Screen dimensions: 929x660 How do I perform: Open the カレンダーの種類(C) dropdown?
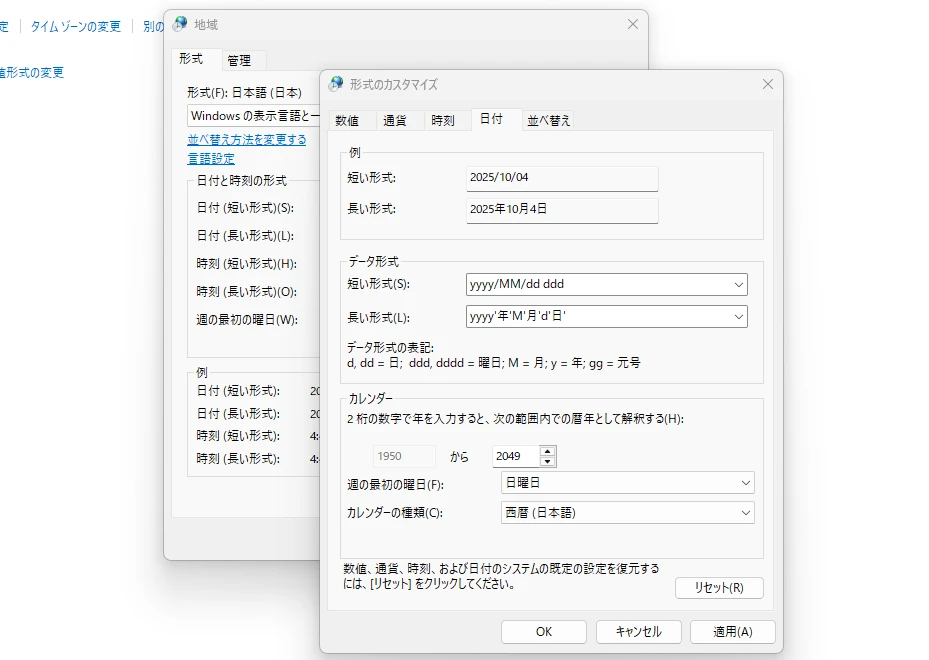(745, 513)
